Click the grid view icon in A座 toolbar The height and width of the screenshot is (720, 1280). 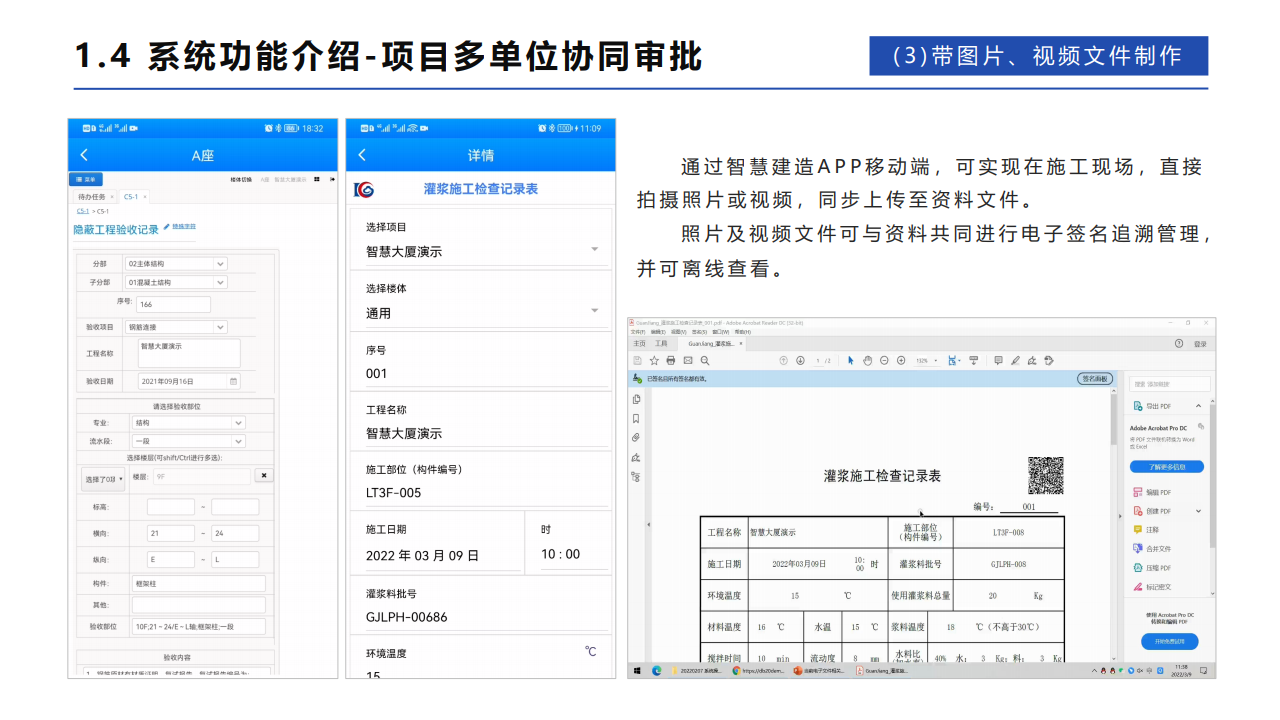click(x=317, y=179)
